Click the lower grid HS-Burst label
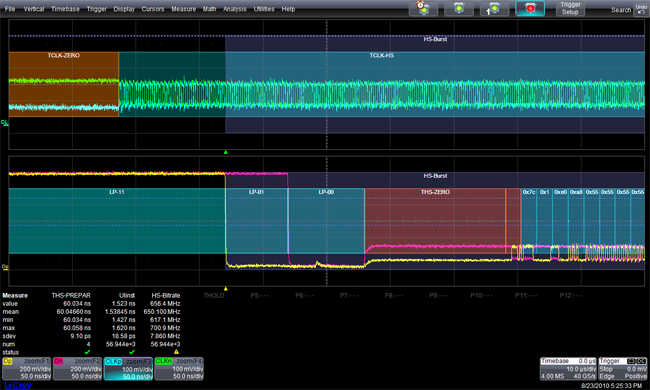The width and height of the screenshot is (650, 390). 435,176
